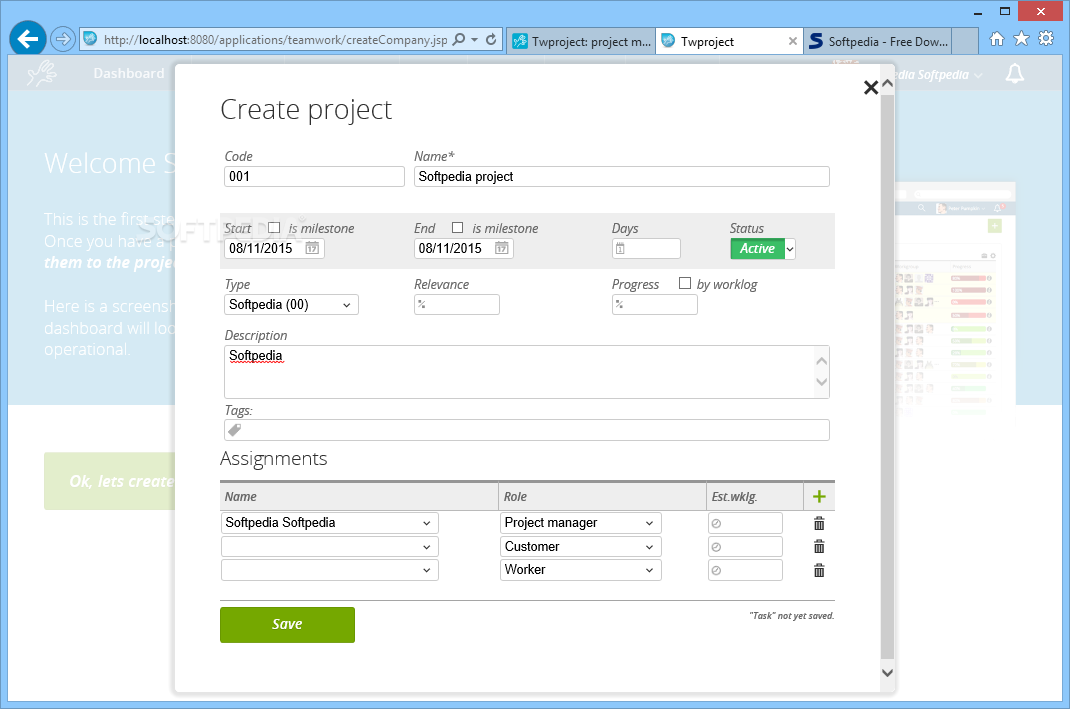Click the Twproject logo in header
Viewport: 1070px width, 709px height.
pyautogui.click(x=42, y=73)
